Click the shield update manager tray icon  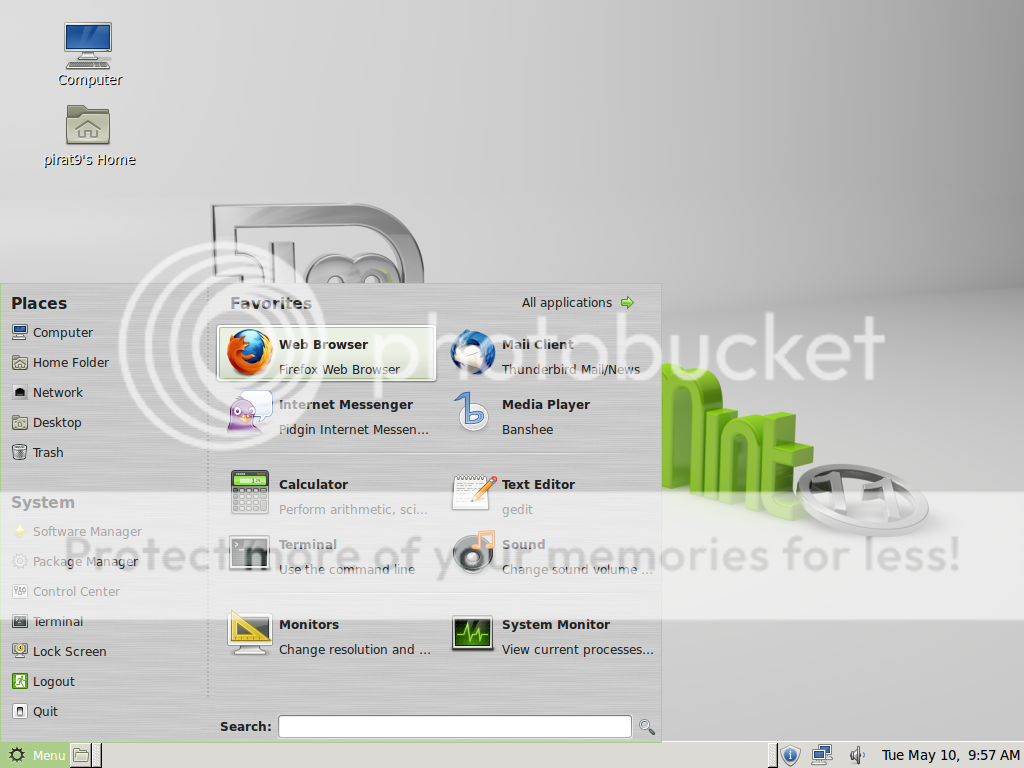click(x=790, y=756)
